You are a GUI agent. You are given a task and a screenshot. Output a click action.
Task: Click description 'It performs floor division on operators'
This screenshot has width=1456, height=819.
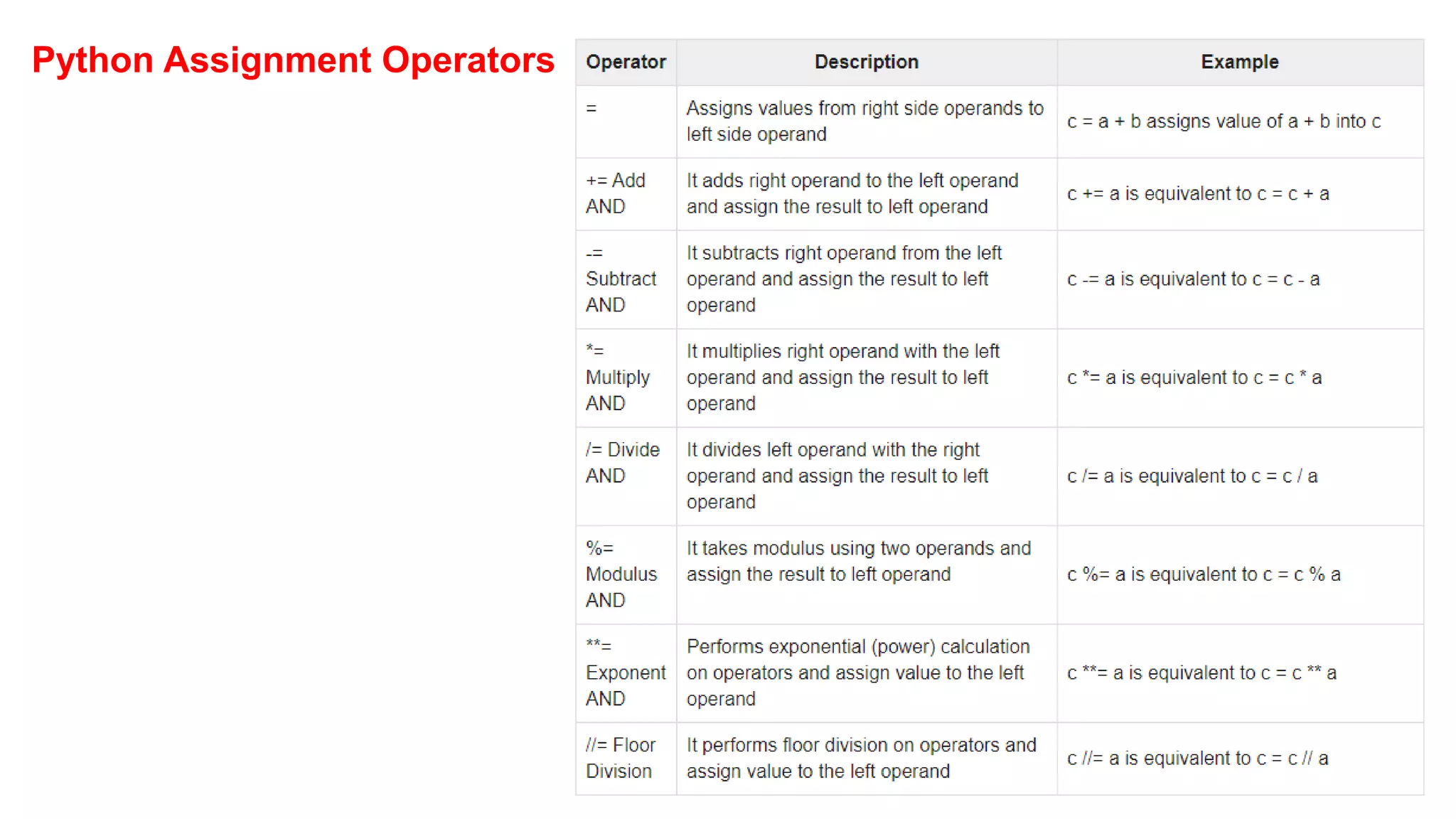click(862, 758)
